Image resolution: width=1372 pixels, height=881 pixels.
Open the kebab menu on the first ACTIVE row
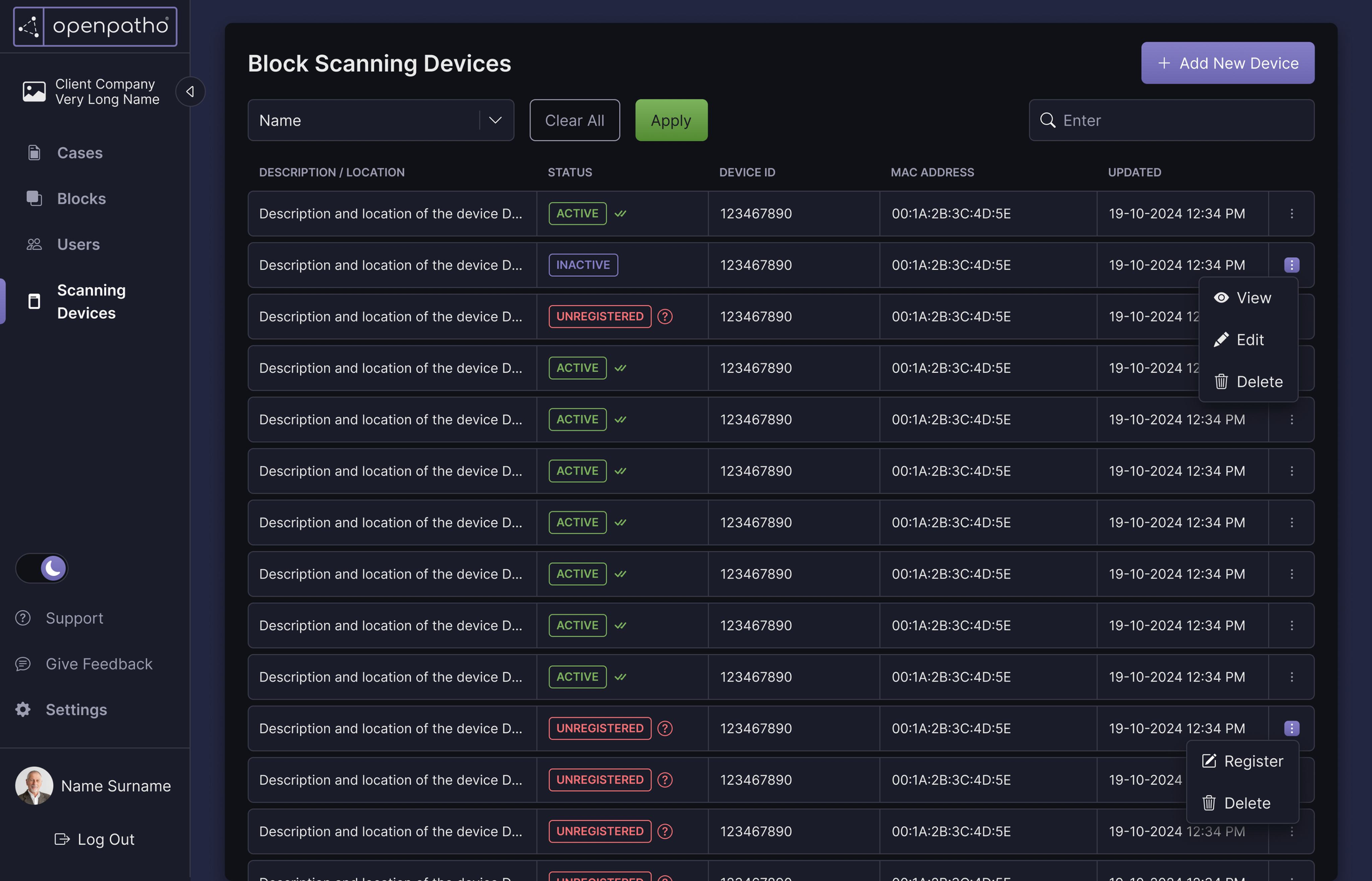pos(1292,213)
